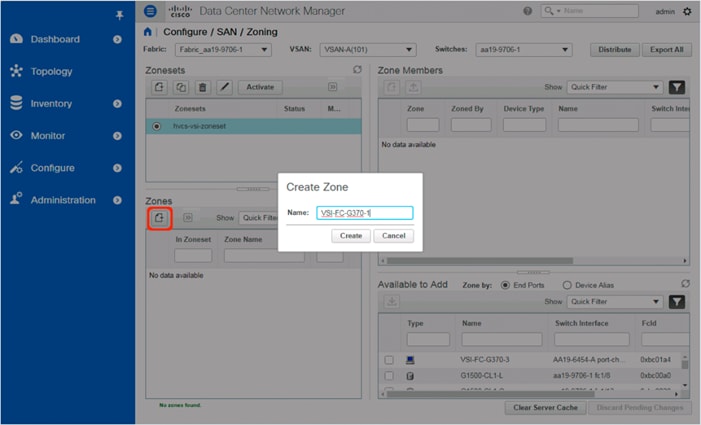Screen dimensions: 701x425
Task: Refresh the Zonesets panel
Action: tap(357, 70)
